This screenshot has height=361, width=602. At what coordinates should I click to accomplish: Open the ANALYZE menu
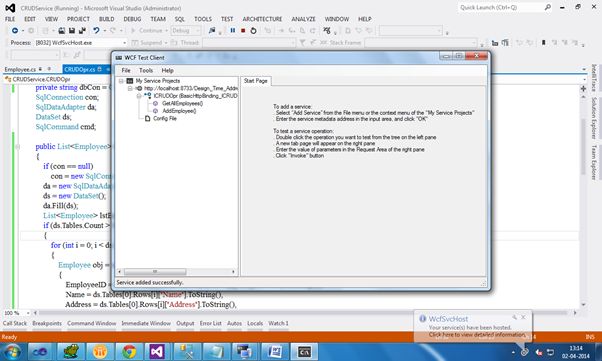click(x=303, y=19)
